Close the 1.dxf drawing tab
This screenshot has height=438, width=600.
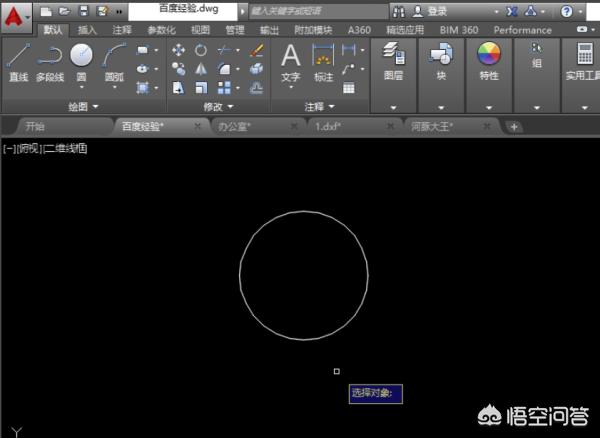pos(390,127)
